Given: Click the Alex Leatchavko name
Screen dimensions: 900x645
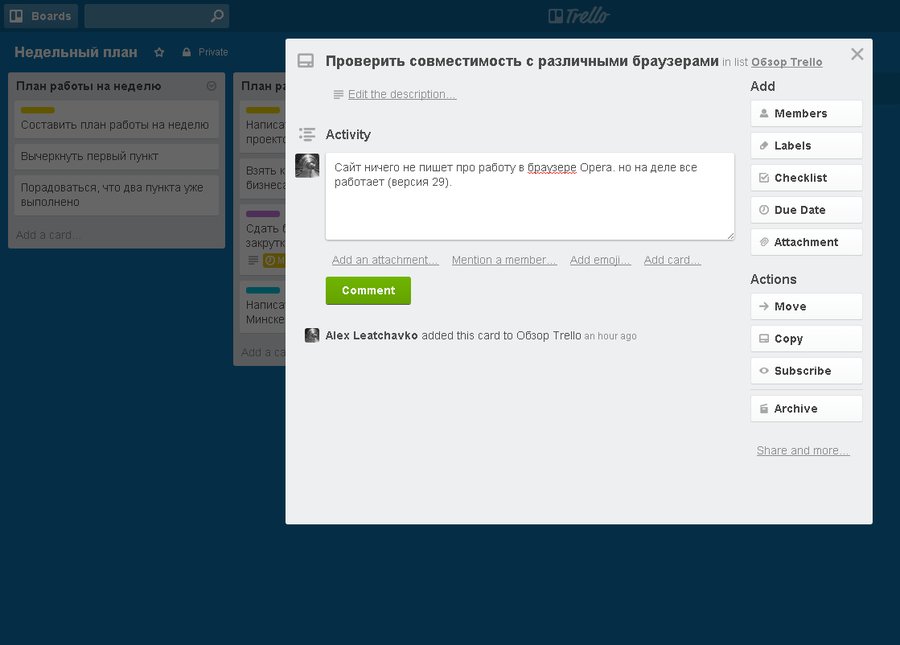Looking at the screenshot, I should (x=371, y=336).
